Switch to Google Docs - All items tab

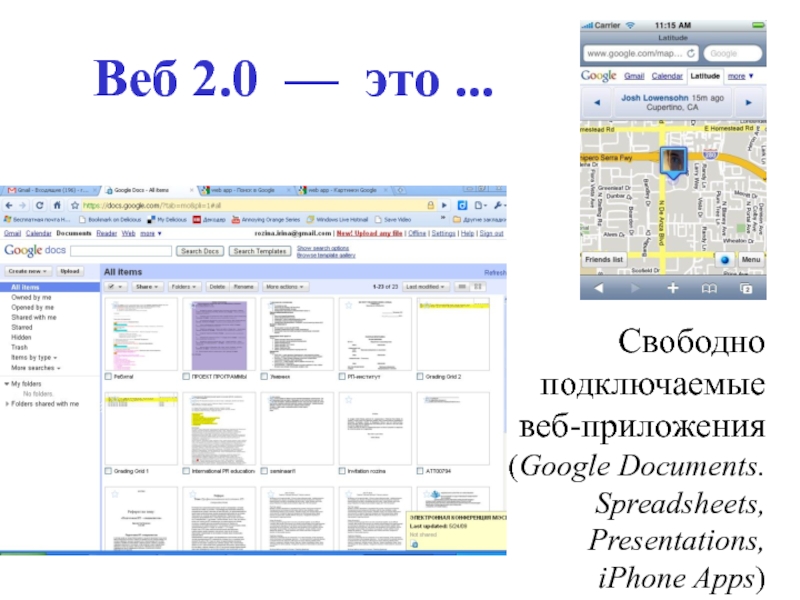click(148, 190)
